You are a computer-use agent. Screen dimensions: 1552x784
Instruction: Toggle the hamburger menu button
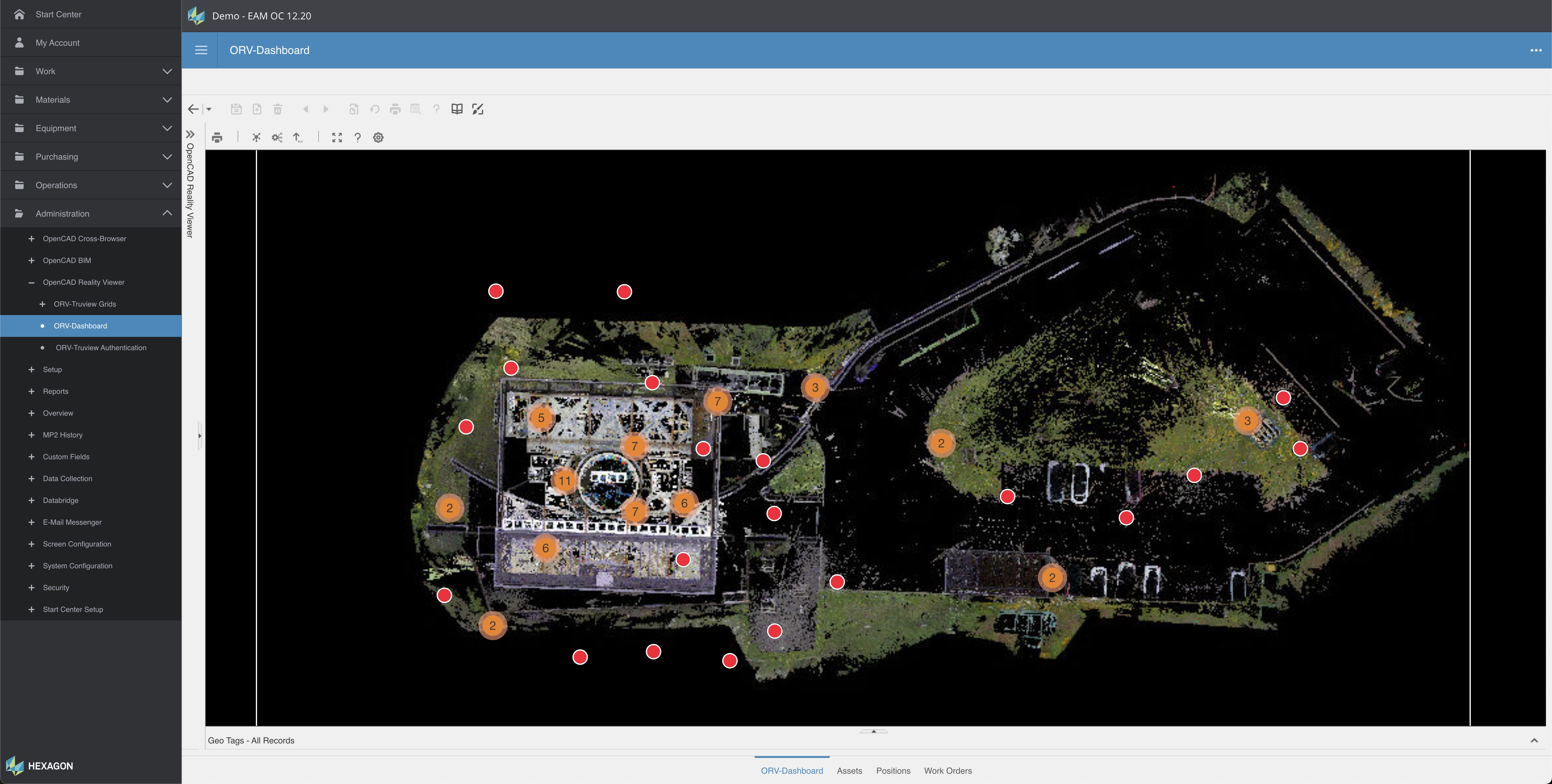click(x=201, y=50)
